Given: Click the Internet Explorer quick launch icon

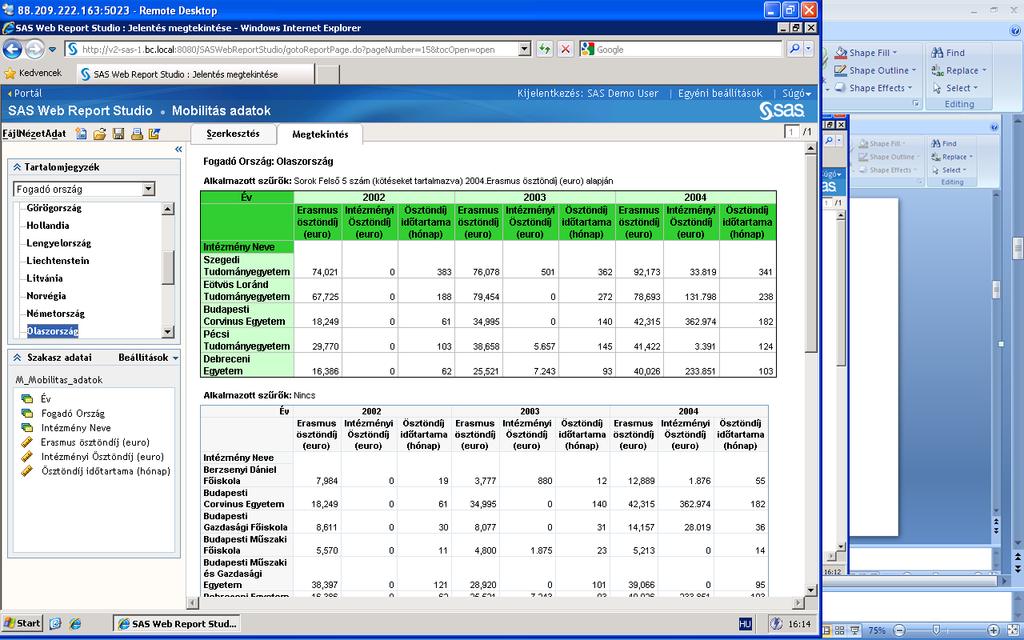Looking at the screenshot, I should coord(76,624).
